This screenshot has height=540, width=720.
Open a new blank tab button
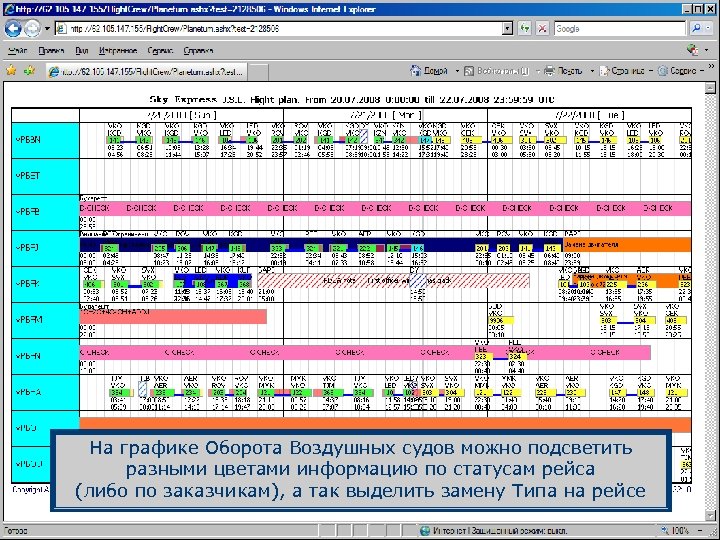coord(258,72)
